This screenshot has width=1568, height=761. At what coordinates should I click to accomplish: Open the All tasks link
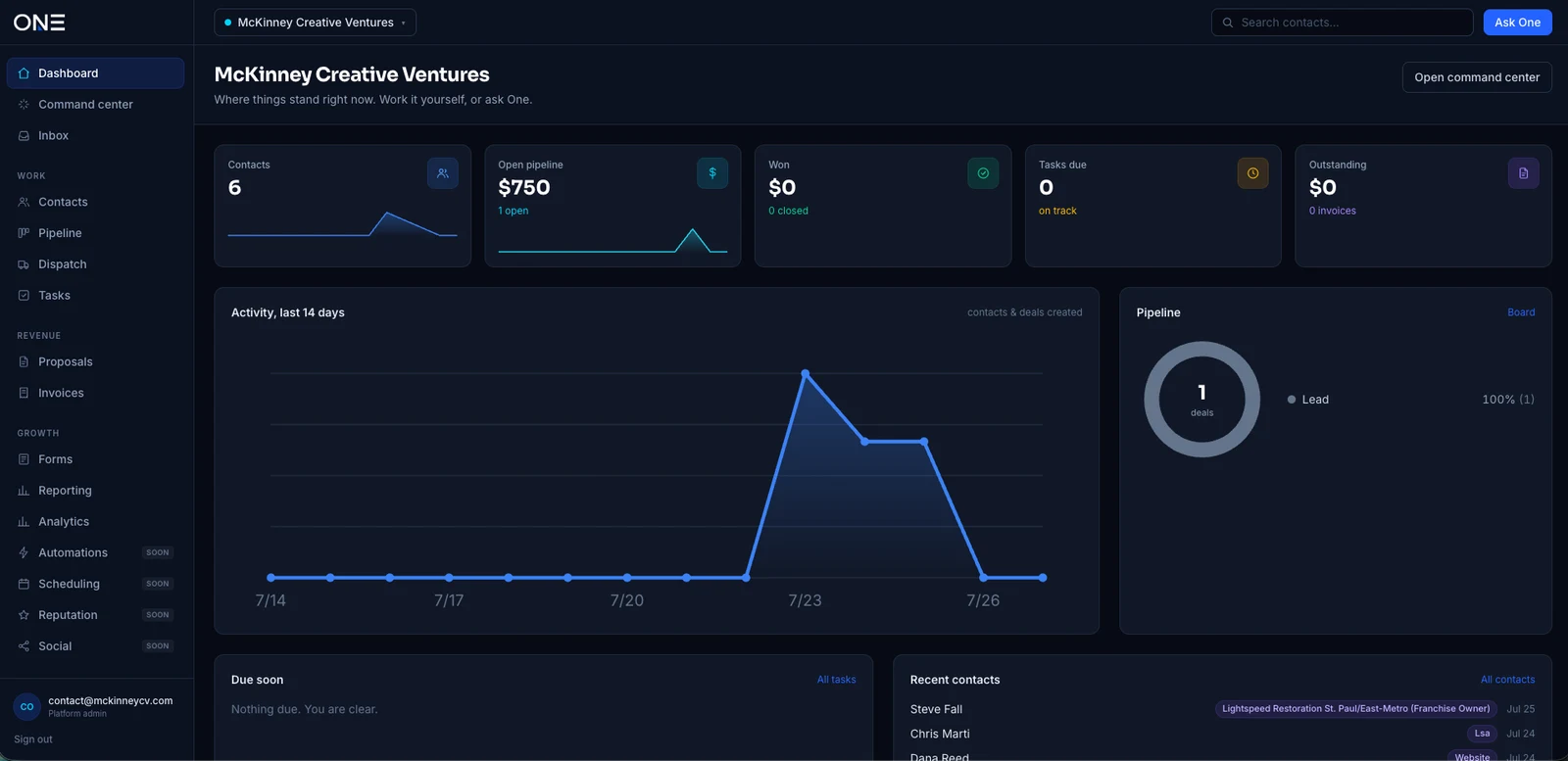(836, 680)
